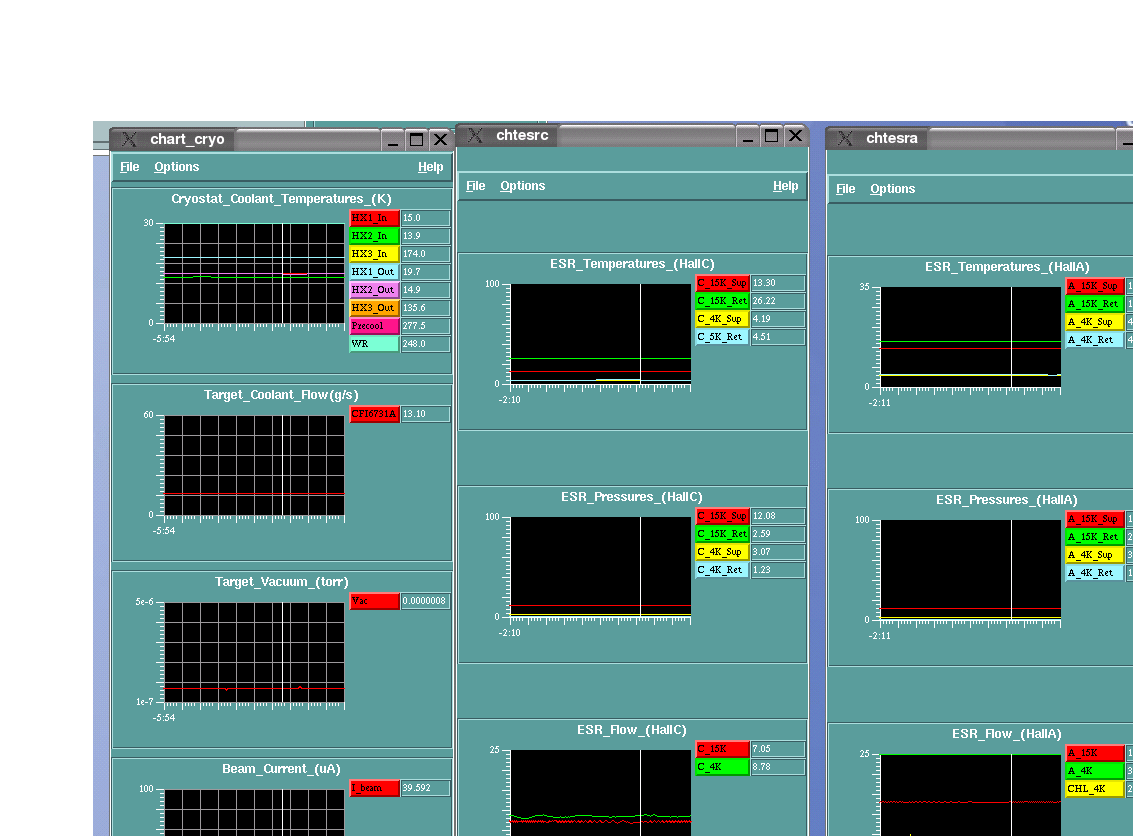Minimize the chart_cryo window
This screenshot has height=836, width=1133.
coord(392,139)
